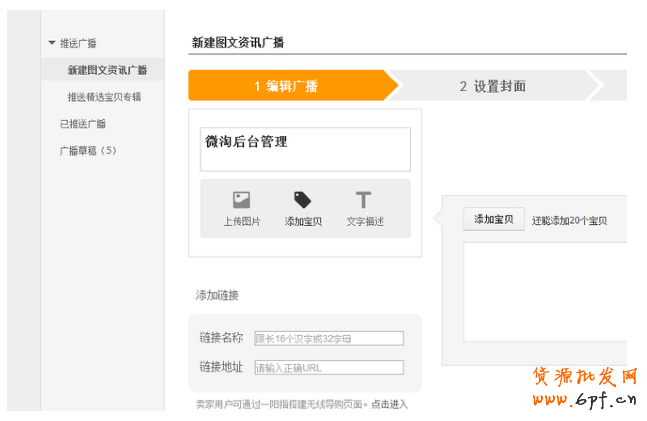Screen dimensions: 647x421
Task: Open 新建图文资讯广播 in the sidebar
Action: 107,70
